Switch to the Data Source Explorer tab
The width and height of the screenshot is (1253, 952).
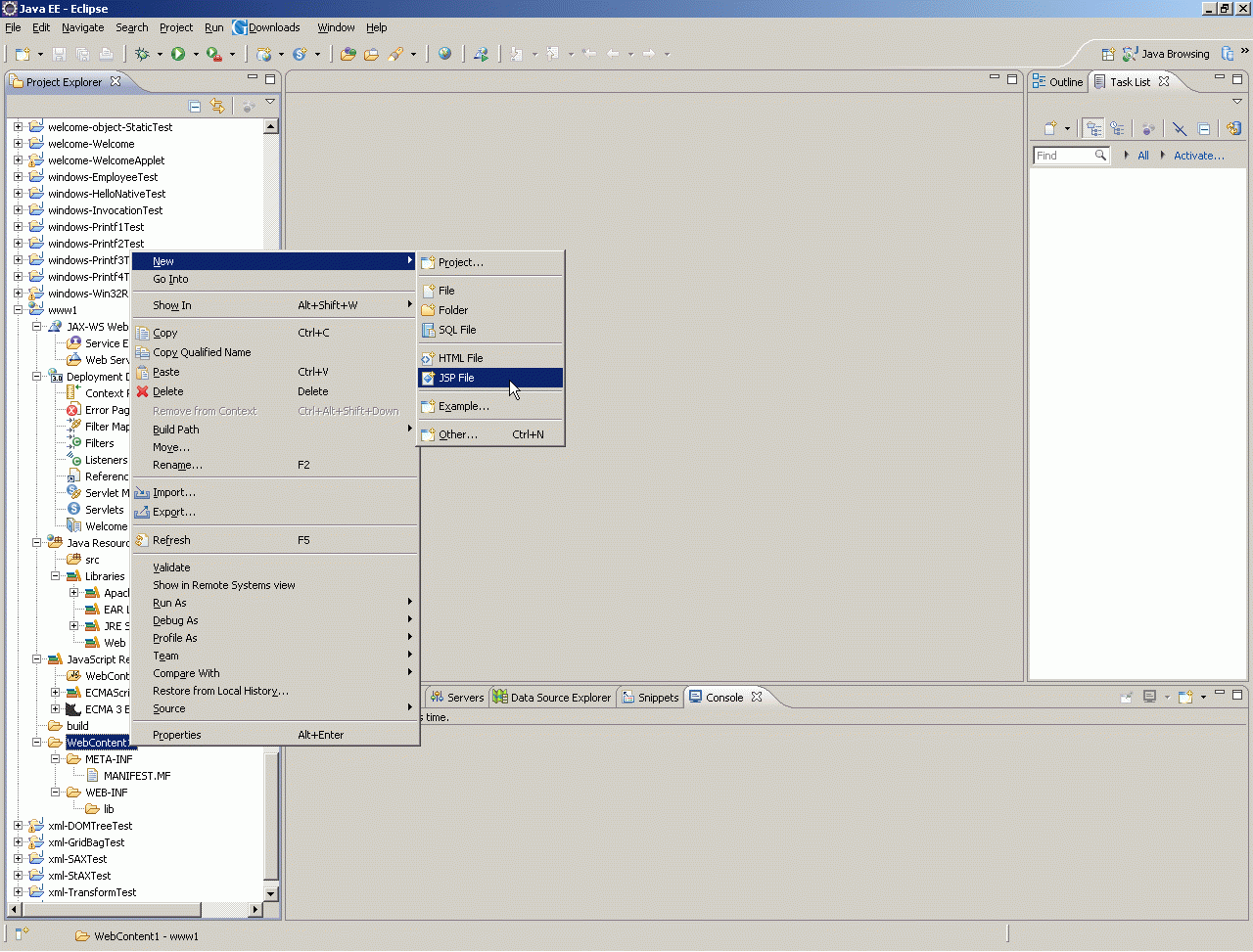tap(552, 698)
